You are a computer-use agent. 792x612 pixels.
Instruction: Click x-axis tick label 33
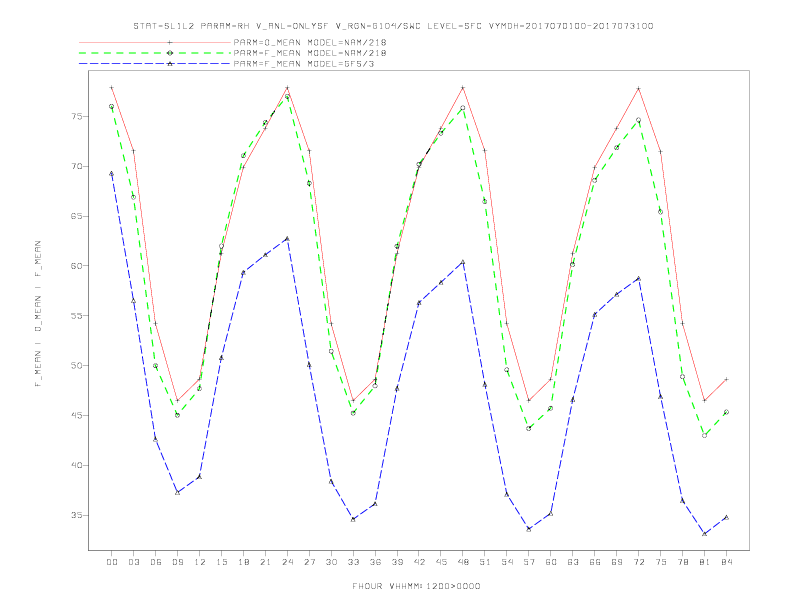(353, 562)
